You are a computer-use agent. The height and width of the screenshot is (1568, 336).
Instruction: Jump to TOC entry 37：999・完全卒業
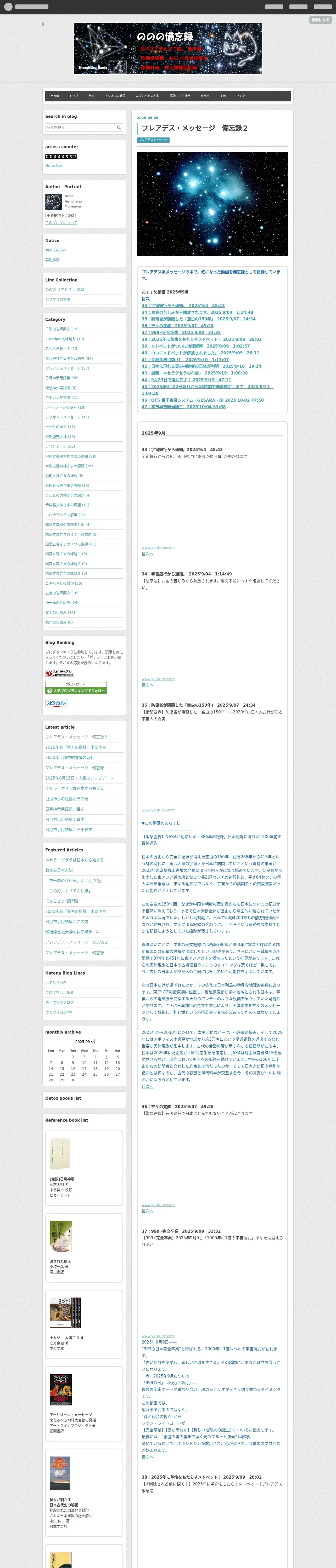point(181,332)
